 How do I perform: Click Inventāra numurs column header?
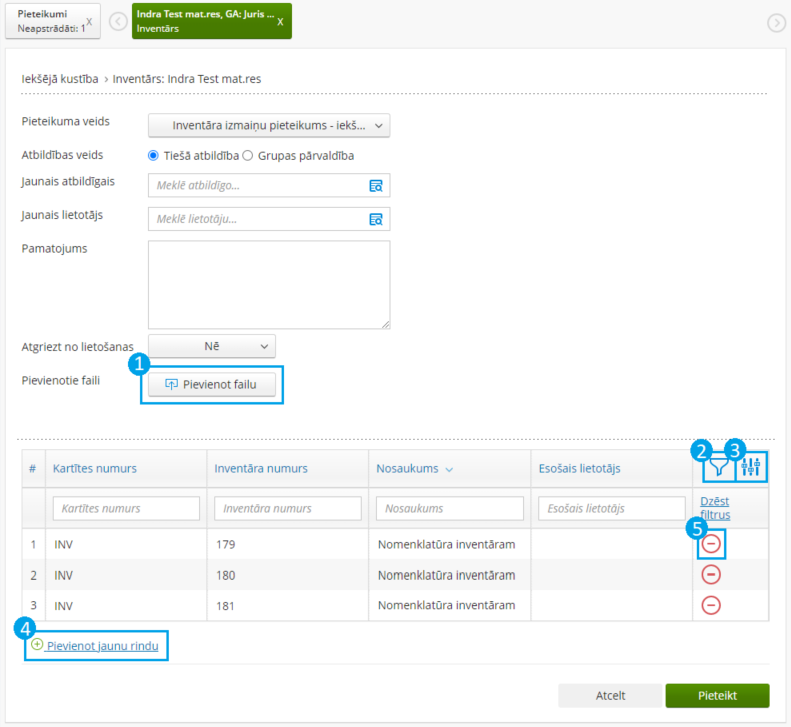click(261, 469)
